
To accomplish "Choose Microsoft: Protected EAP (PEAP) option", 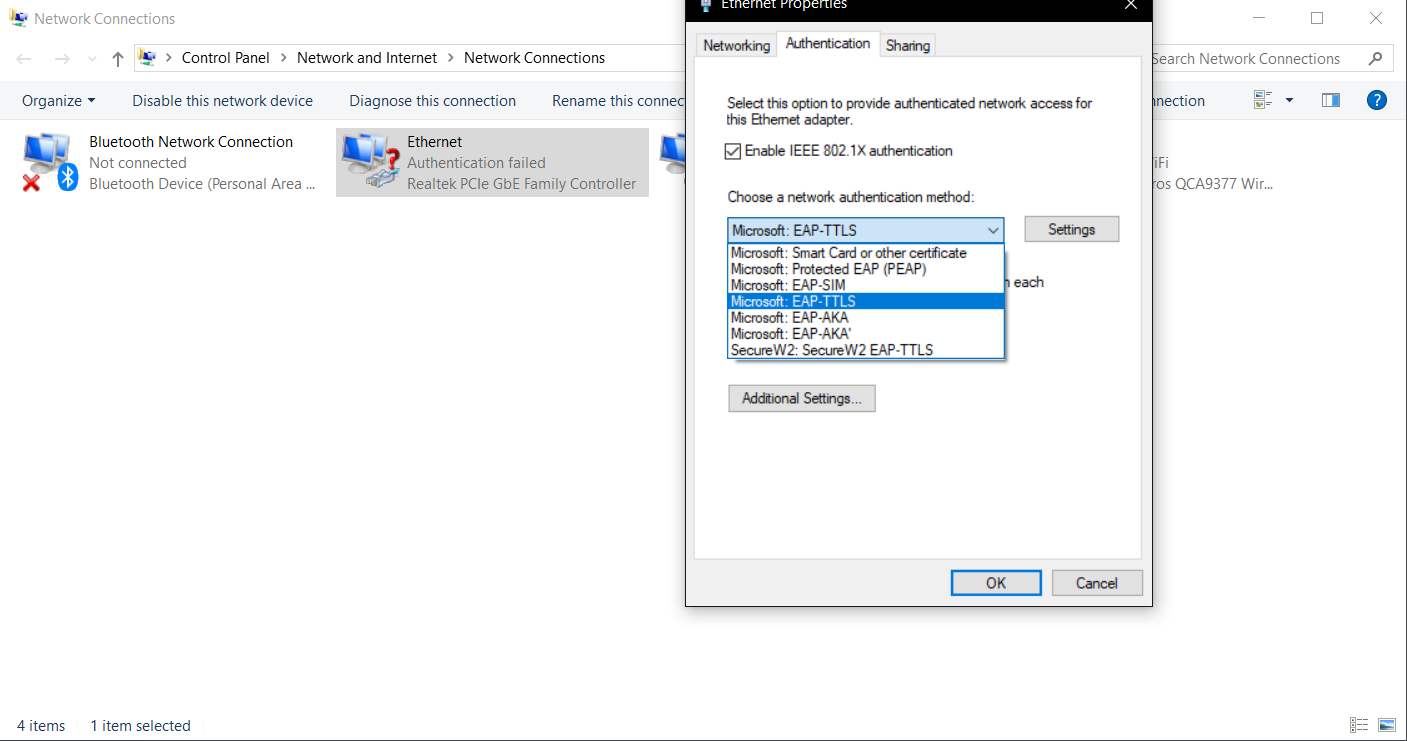I will (866, 269).
